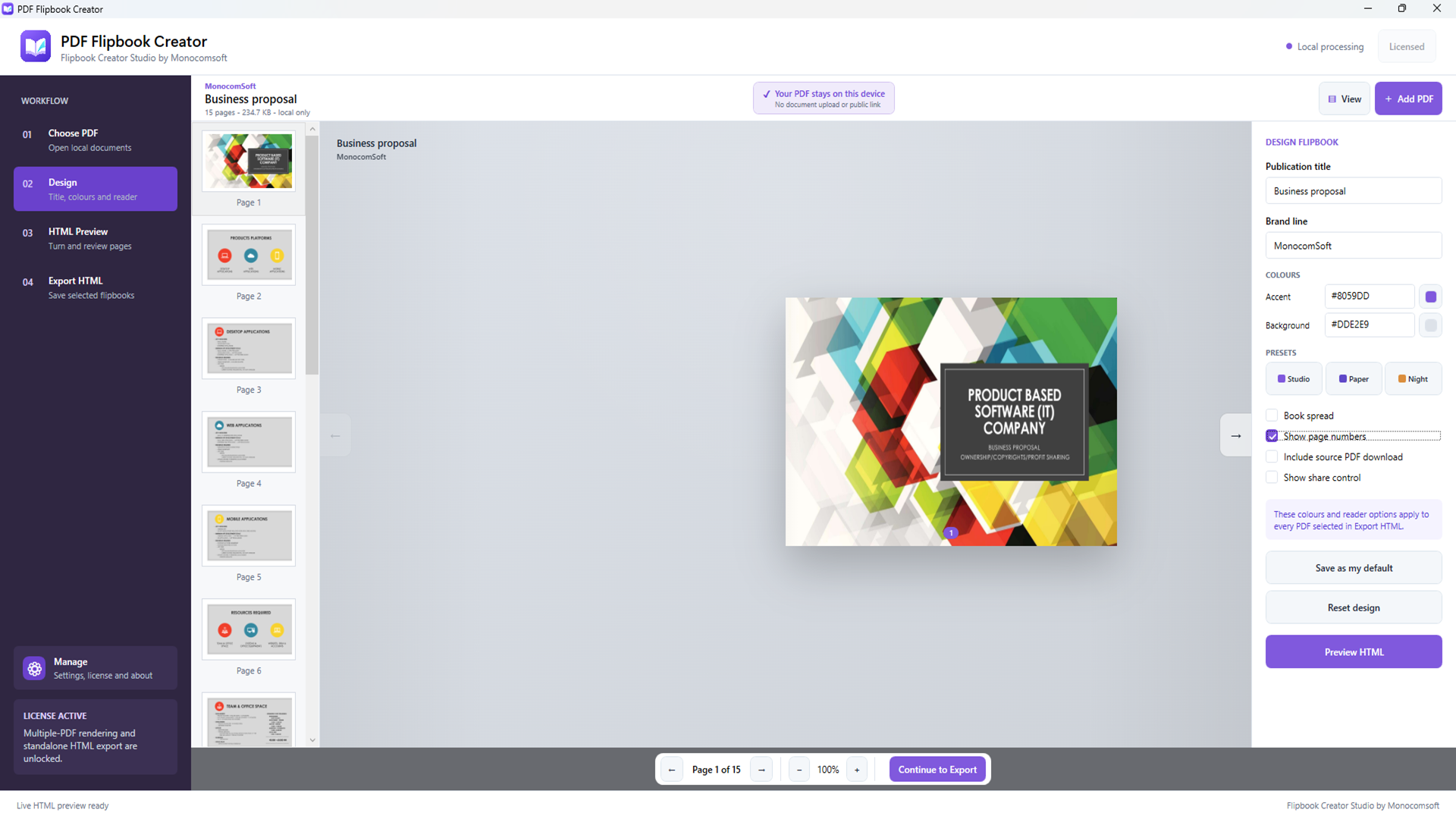Image resolution: width=1456 pixels, height=819 pixels.
Task: Click Add PDF button
Action: 1408,99
